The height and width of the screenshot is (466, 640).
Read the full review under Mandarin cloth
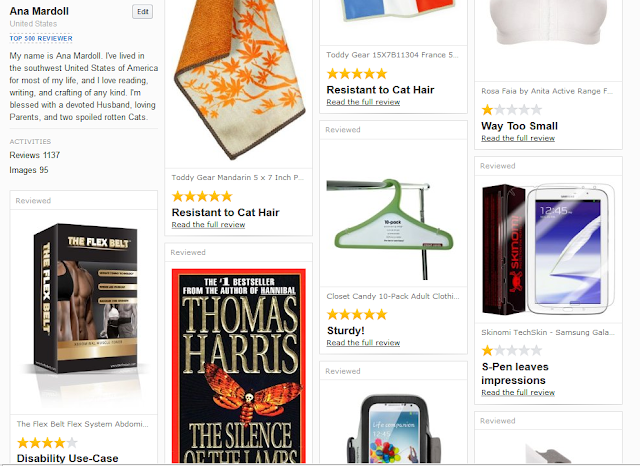coord(208,224)
